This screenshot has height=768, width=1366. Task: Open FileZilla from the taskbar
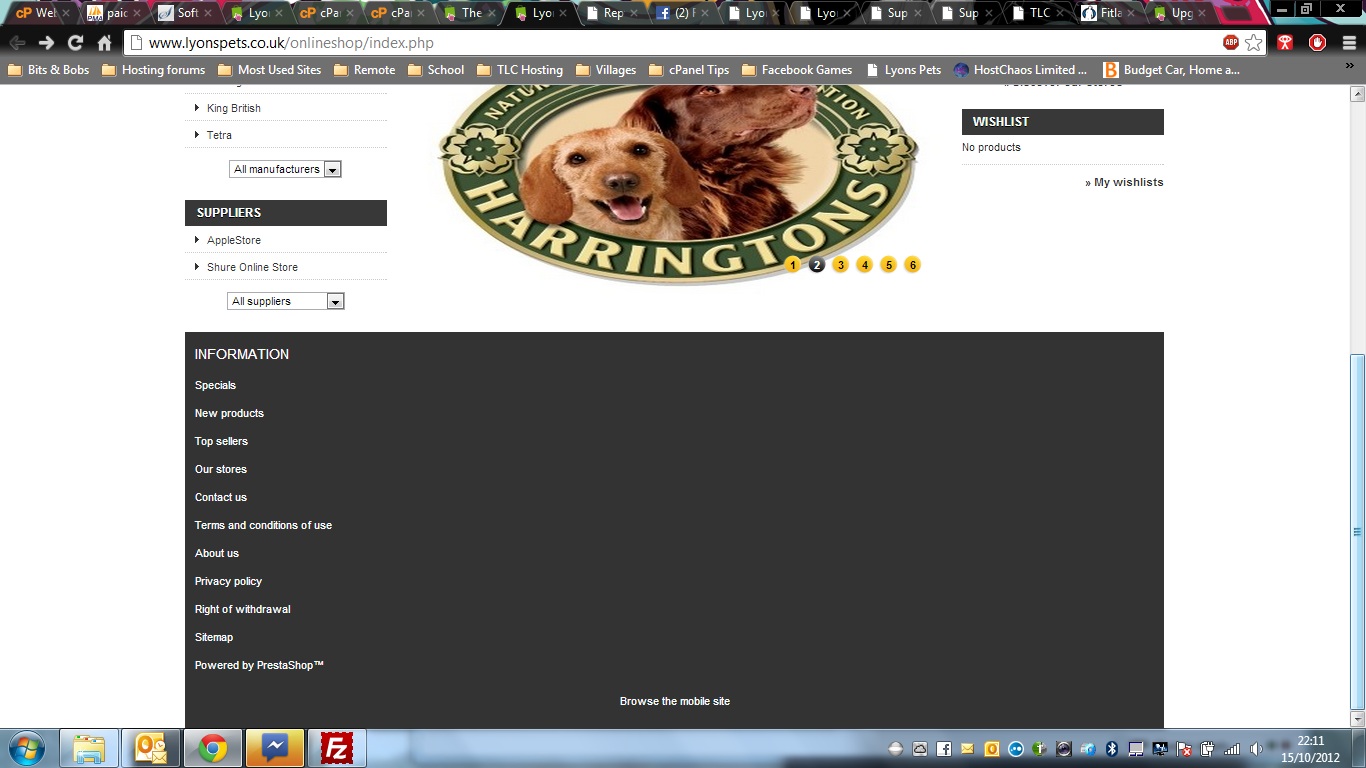[x=337, y=748]
